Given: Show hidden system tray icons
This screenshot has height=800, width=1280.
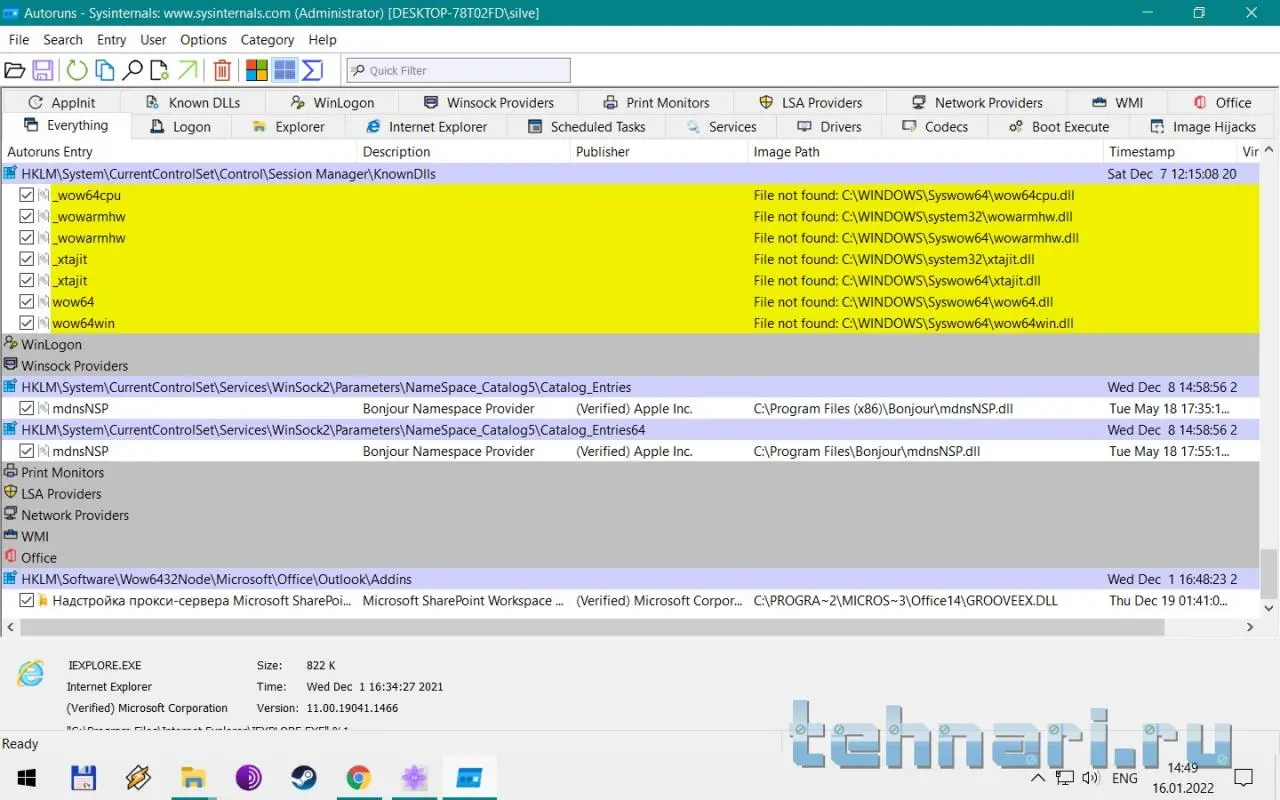Looking at the screenshot, I should point(1038,778).
